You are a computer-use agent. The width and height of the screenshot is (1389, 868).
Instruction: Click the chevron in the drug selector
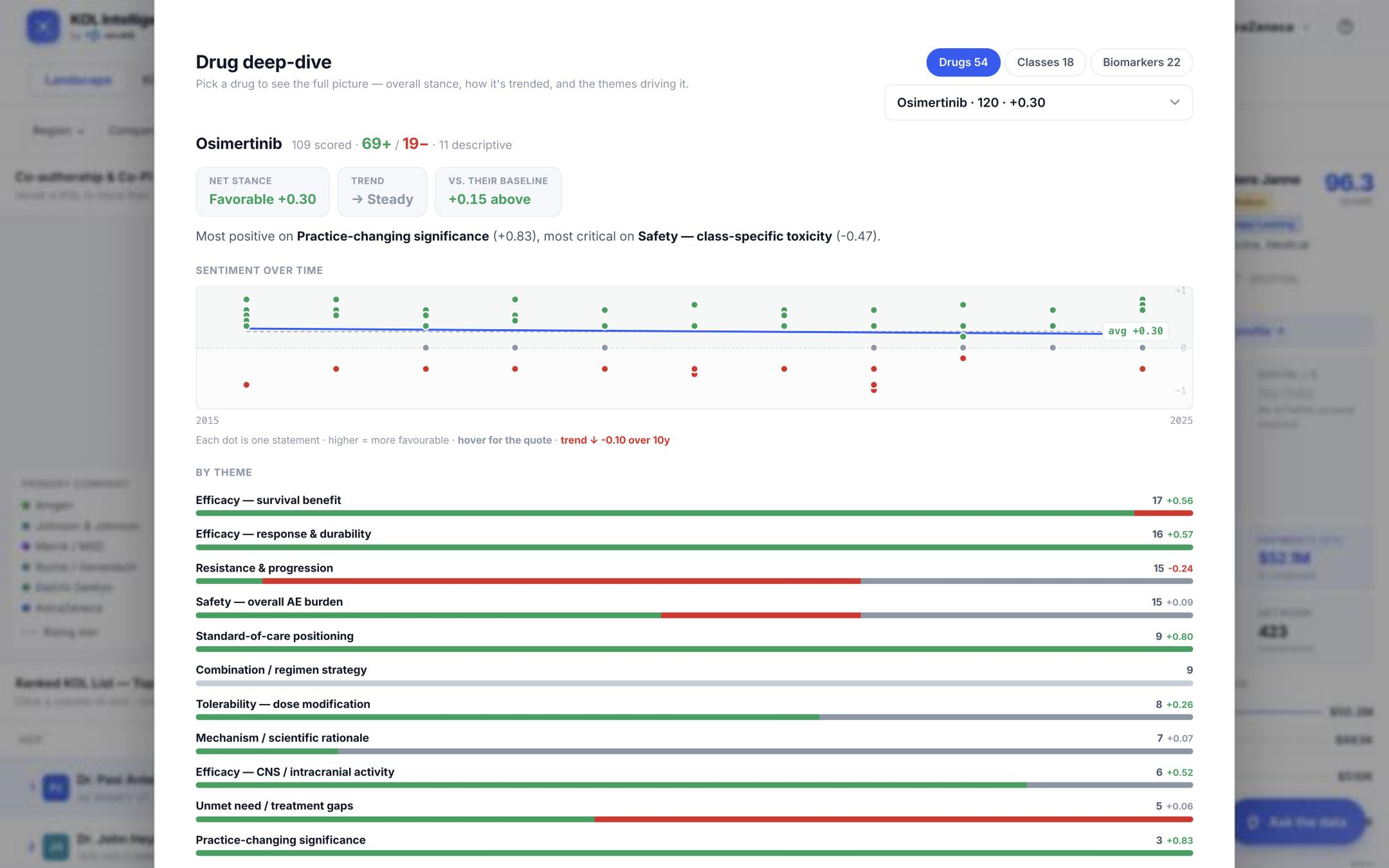pos(1175,102)
